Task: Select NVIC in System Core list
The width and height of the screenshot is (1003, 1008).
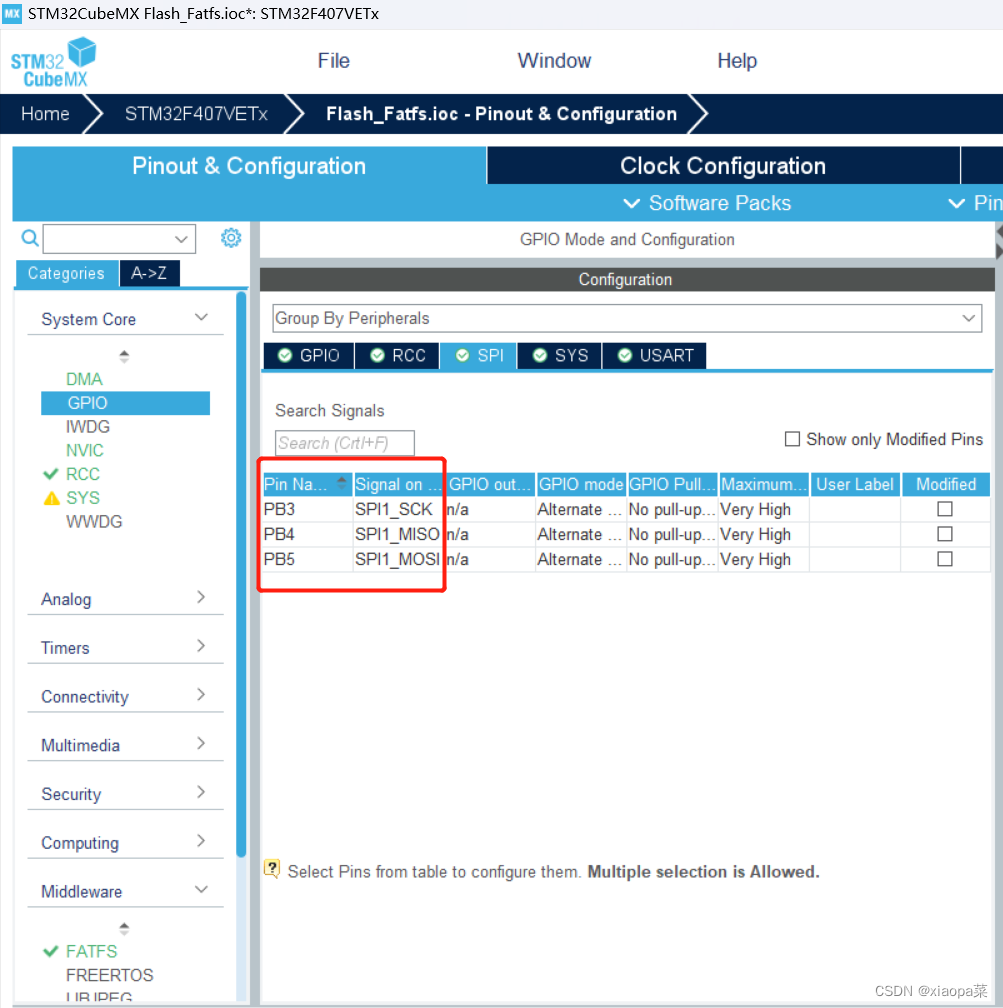Action: coord(84,451)
